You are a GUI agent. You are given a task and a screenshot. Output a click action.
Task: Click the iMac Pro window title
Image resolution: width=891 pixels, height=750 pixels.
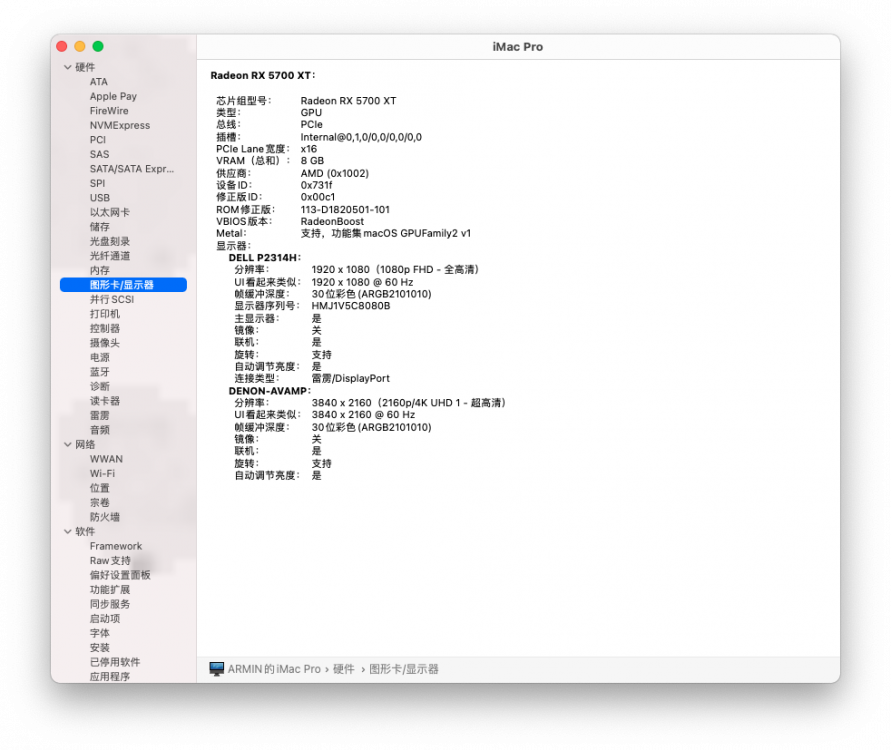pos(518,47)
